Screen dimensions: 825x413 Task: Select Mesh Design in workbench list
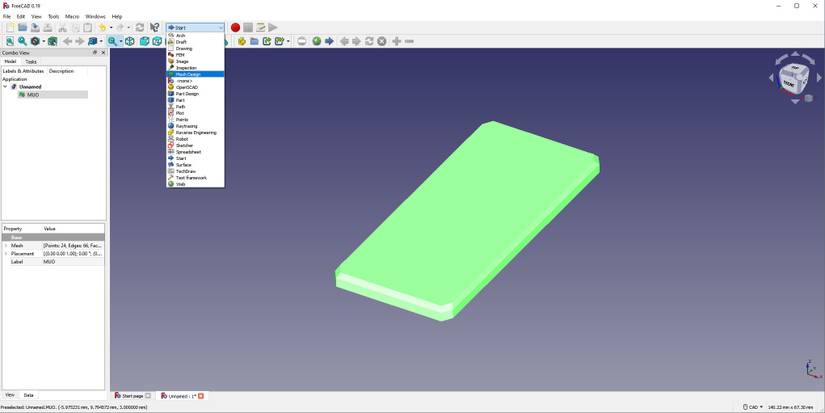(195, 74)
